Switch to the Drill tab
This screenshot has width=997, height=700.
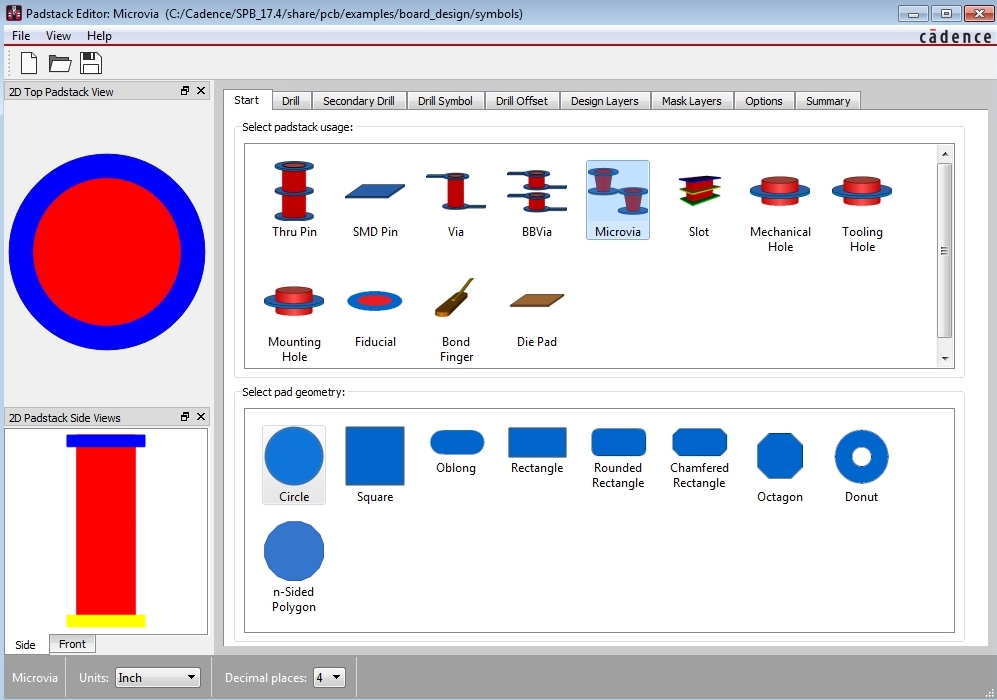pos(291,101)
